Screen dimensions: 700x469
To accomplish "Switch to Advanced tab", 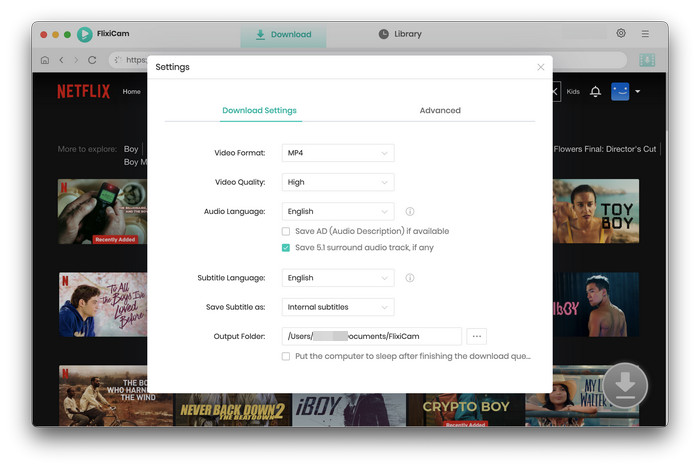I will (440, 110).
